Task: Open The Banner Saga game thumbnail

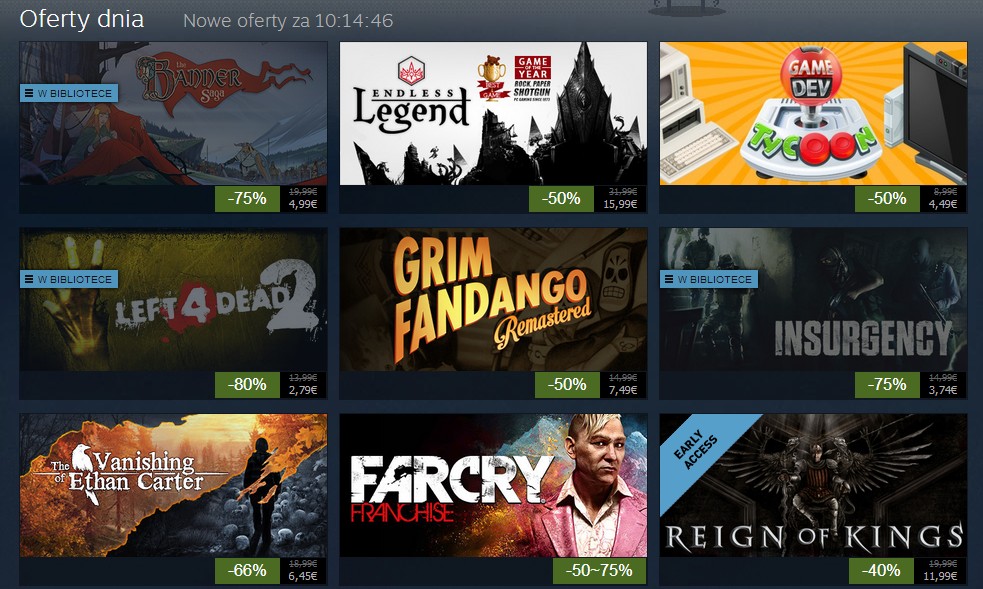Action: click(173, 113)
